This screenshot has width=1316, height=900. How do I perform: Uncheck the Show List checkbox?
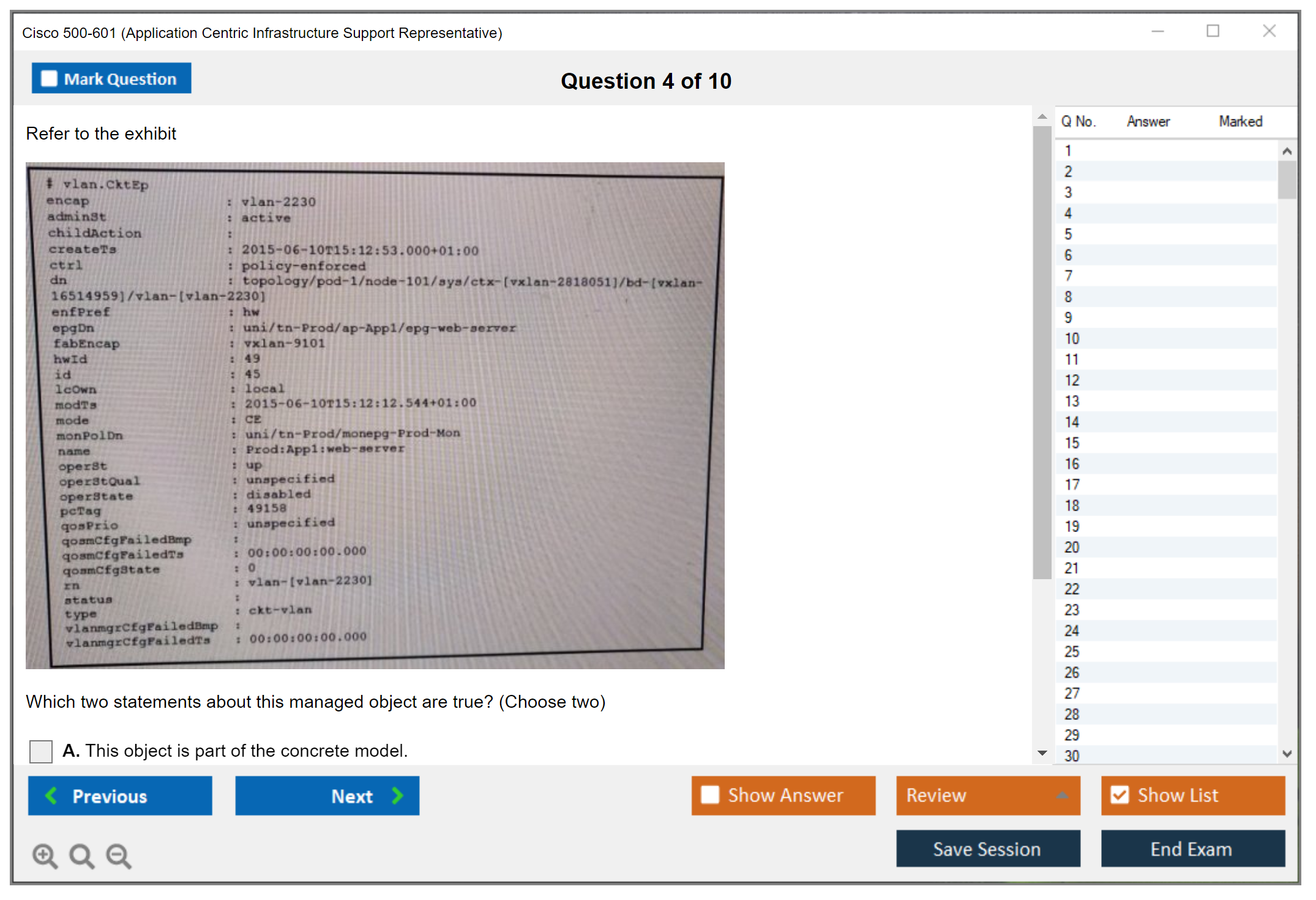click(x=1120, y=795)
